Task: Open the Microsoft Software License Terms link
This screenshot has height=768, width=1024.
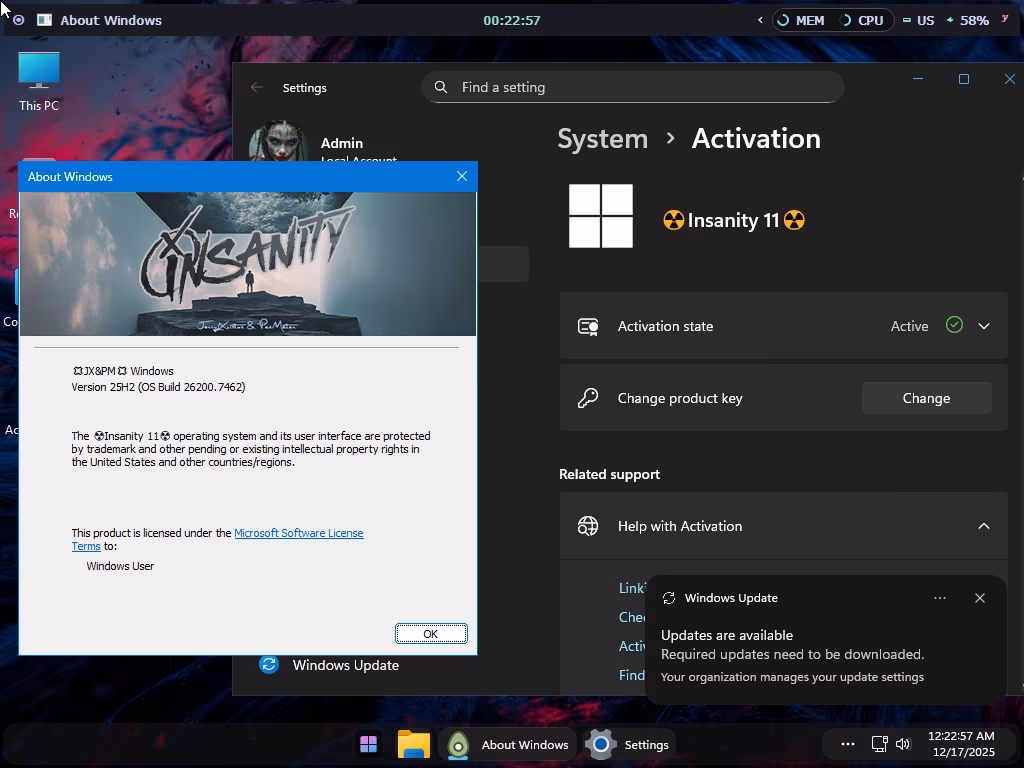Action: [298, 533]
